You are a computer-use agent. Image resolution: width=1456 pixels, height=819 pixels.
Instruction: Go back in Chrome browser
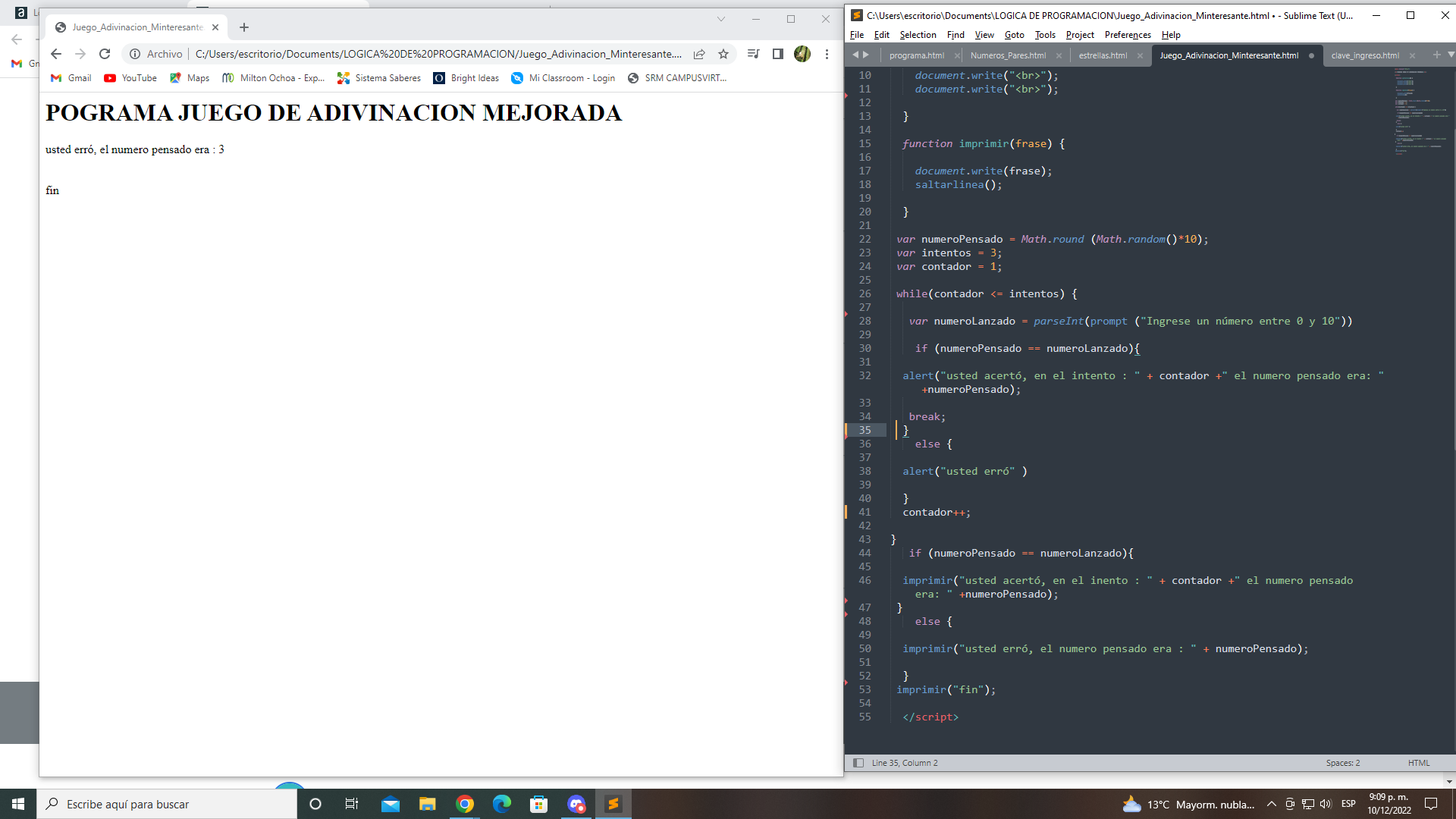point(56,54)
